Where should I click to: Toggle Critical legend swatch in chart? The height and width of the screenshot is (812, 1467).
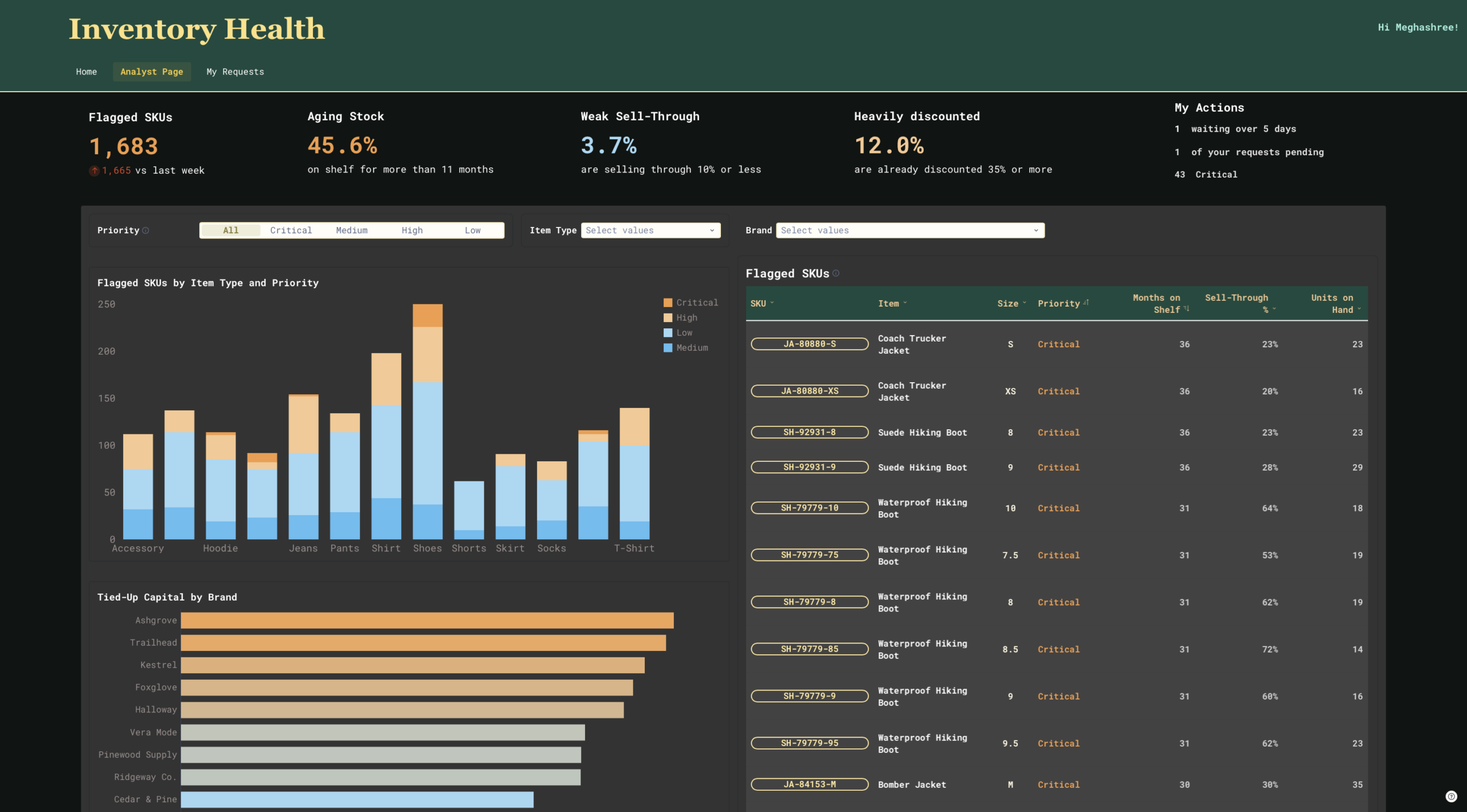tap(668, 303)
